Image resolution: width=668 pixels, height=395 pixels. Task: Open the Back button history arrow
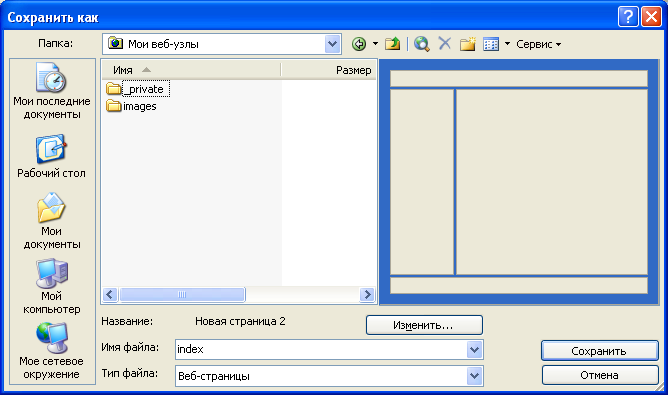375,44
